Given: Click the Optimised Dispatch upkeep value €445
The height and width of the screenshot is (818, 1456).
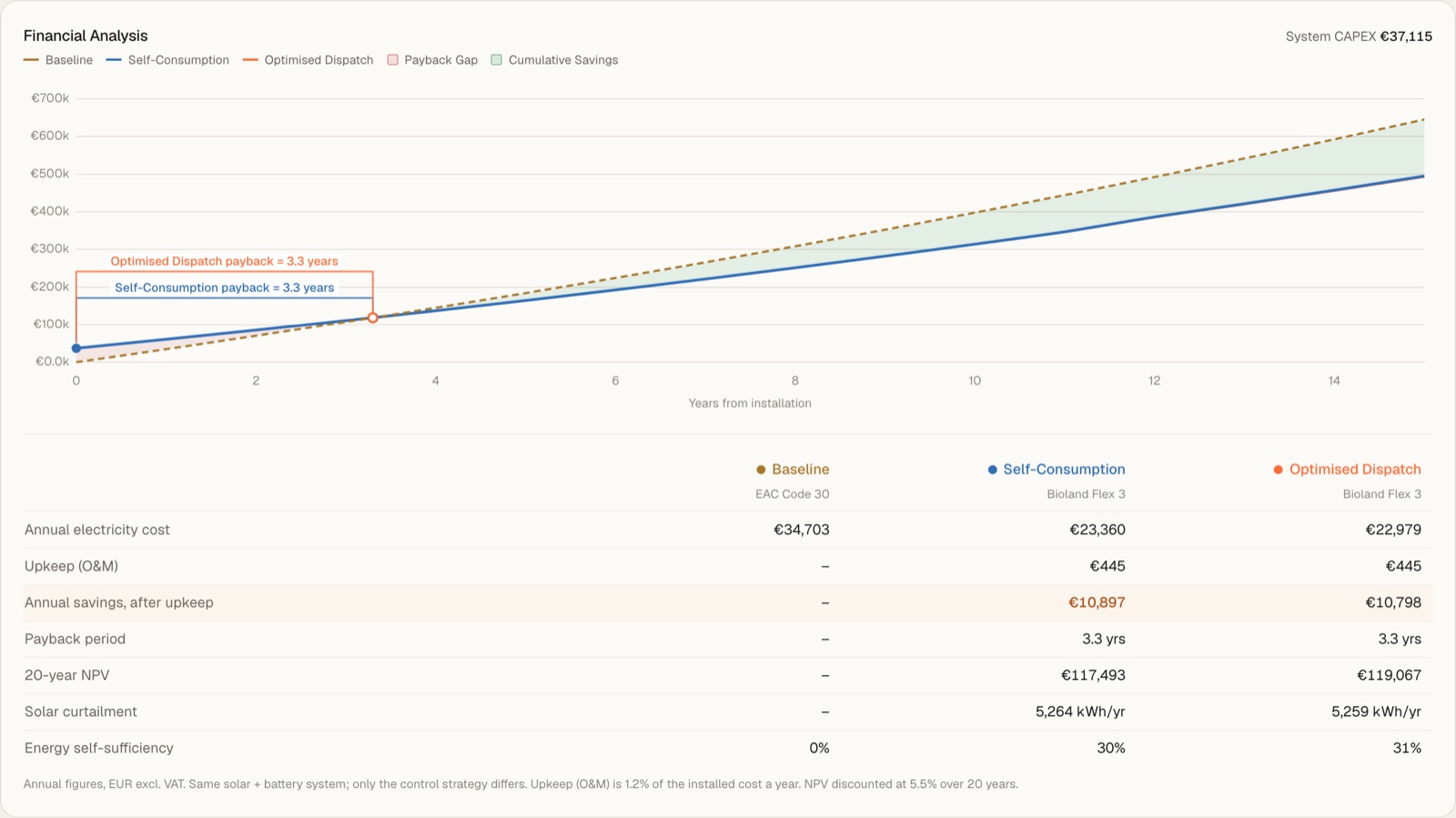Looking at the screenshot, I should [1403, 566].
